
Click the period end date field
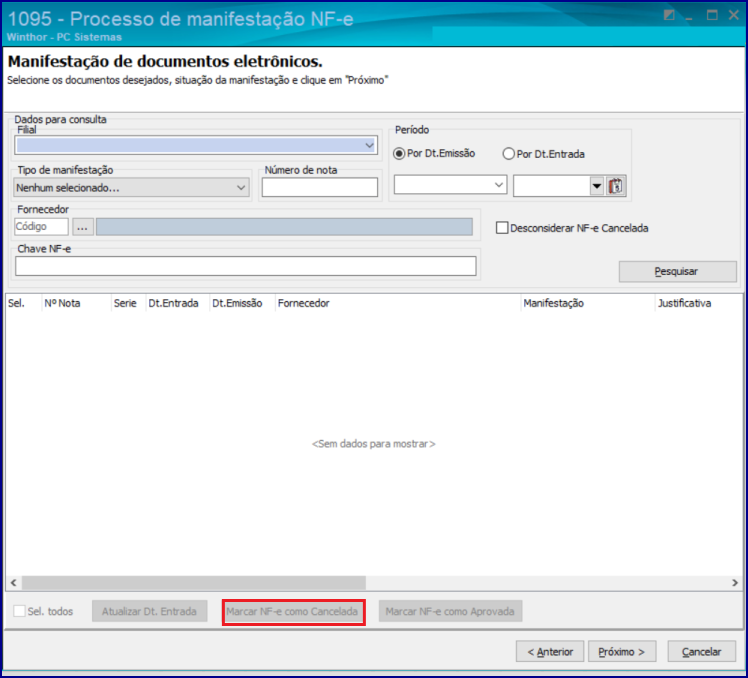pos(552,186)
